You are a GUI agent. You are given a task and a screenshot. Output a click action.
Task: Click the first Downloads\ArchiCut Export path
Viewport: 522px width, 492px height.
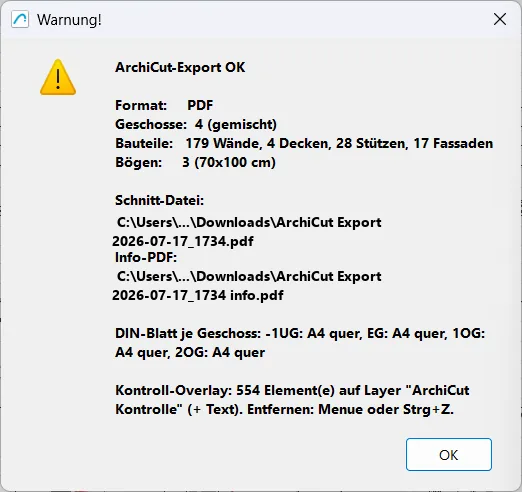point(249,222)
